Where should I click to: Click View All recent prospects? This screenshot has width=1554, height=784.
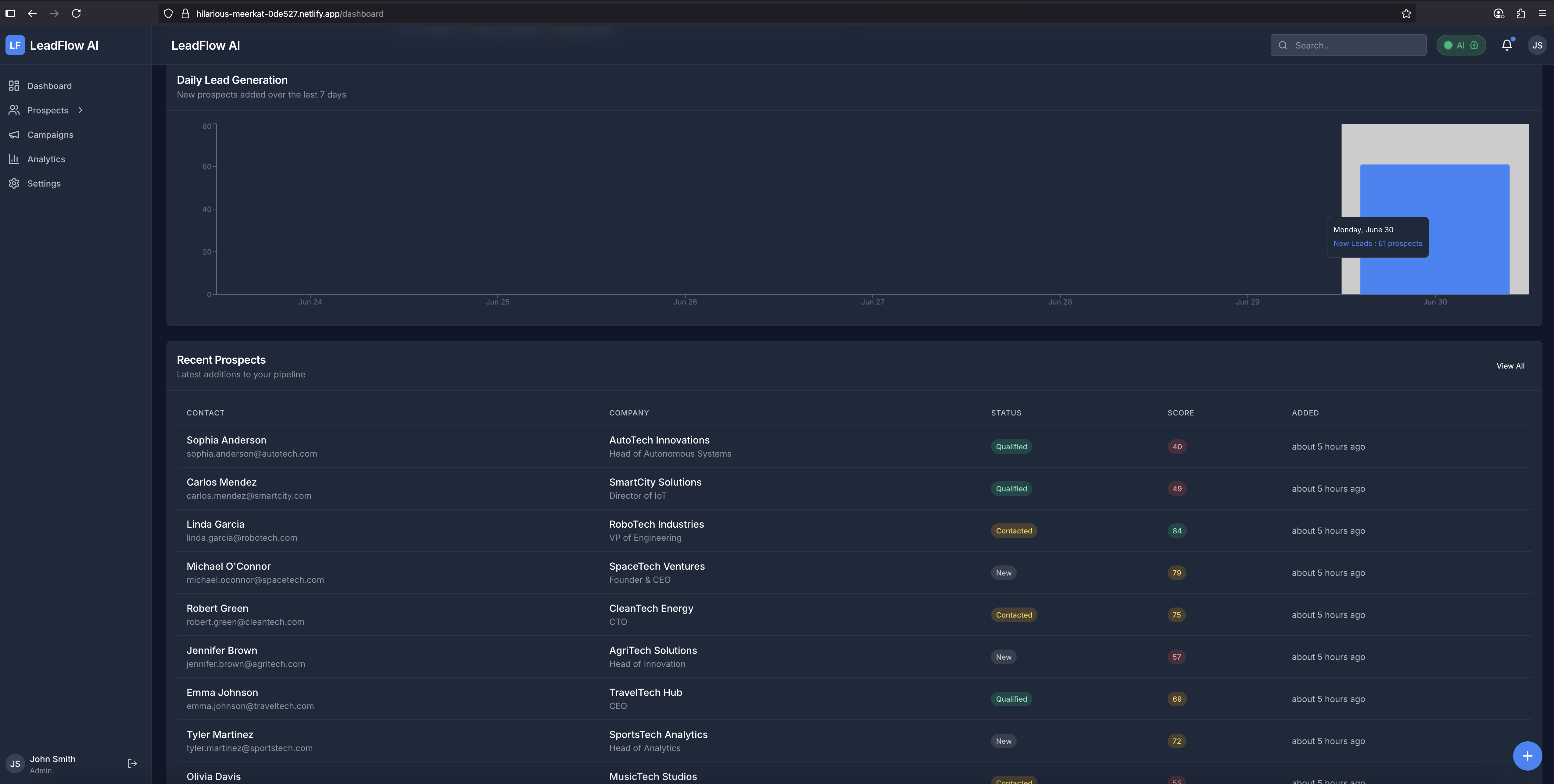(x=1510, y=366)
